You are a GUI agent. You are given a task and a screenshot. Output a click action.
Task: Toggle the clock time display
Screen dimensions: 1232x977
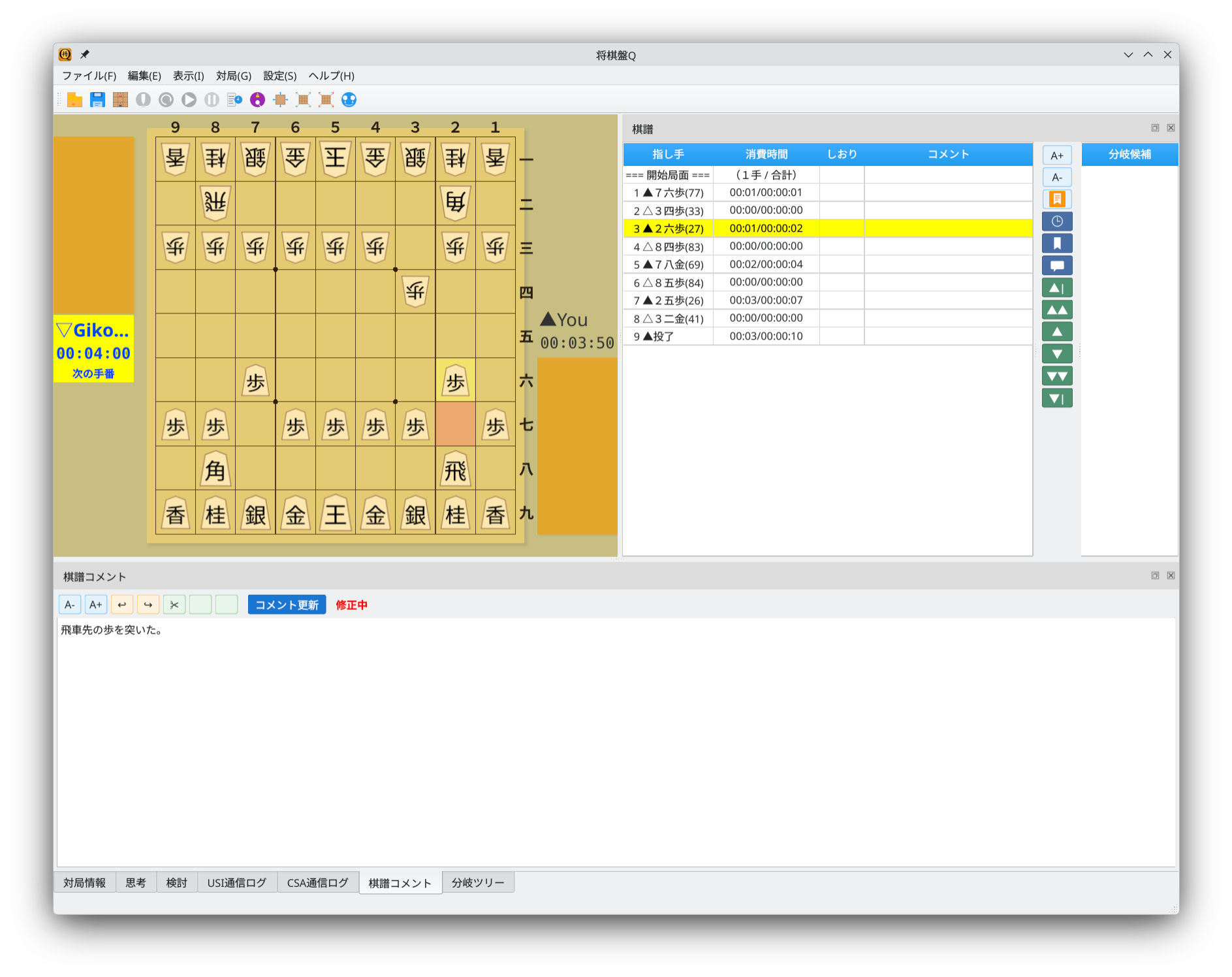point(1057,221)
